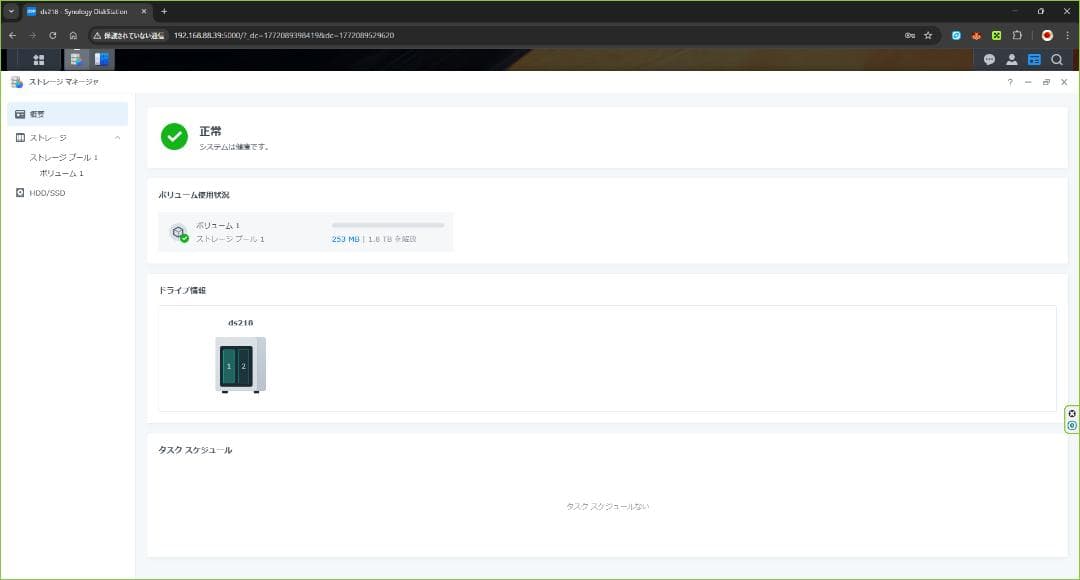Click the ストレージ マネージャ title icon
The height and width of the screenshot is (580, 1080).
17,82
